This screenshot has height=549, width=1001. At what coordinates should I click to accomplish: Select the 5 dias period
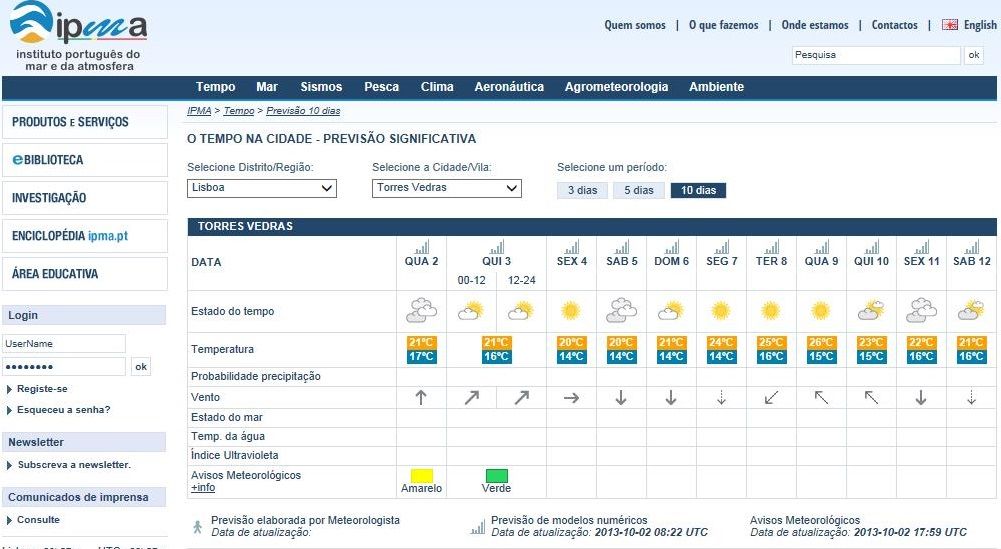[x=638, y=190]
